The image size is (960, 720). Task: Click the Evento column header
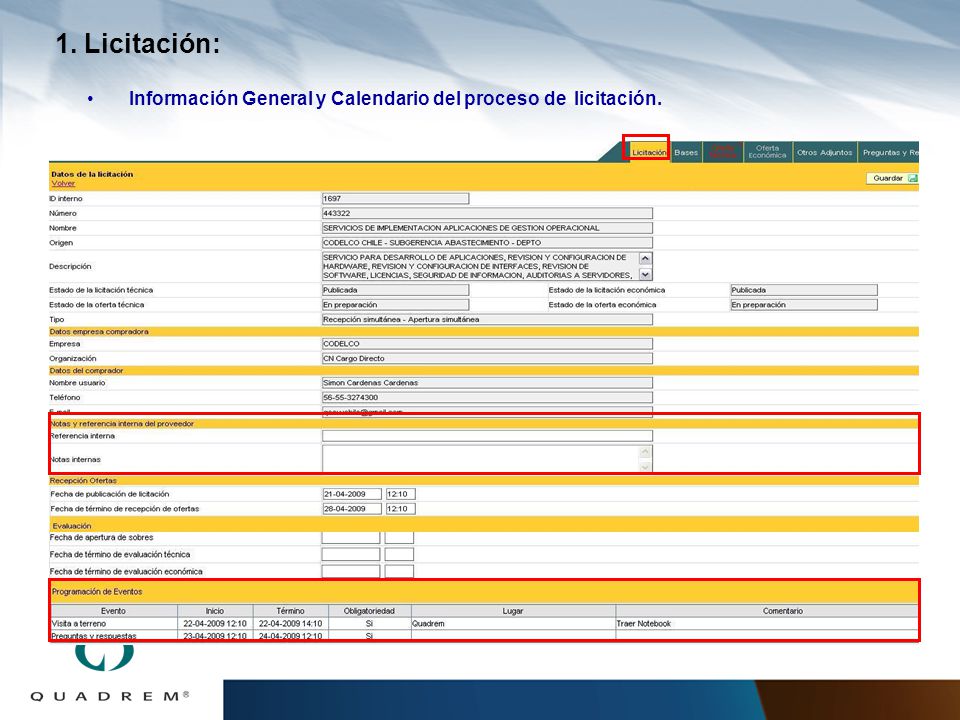[x=114, y=611]
